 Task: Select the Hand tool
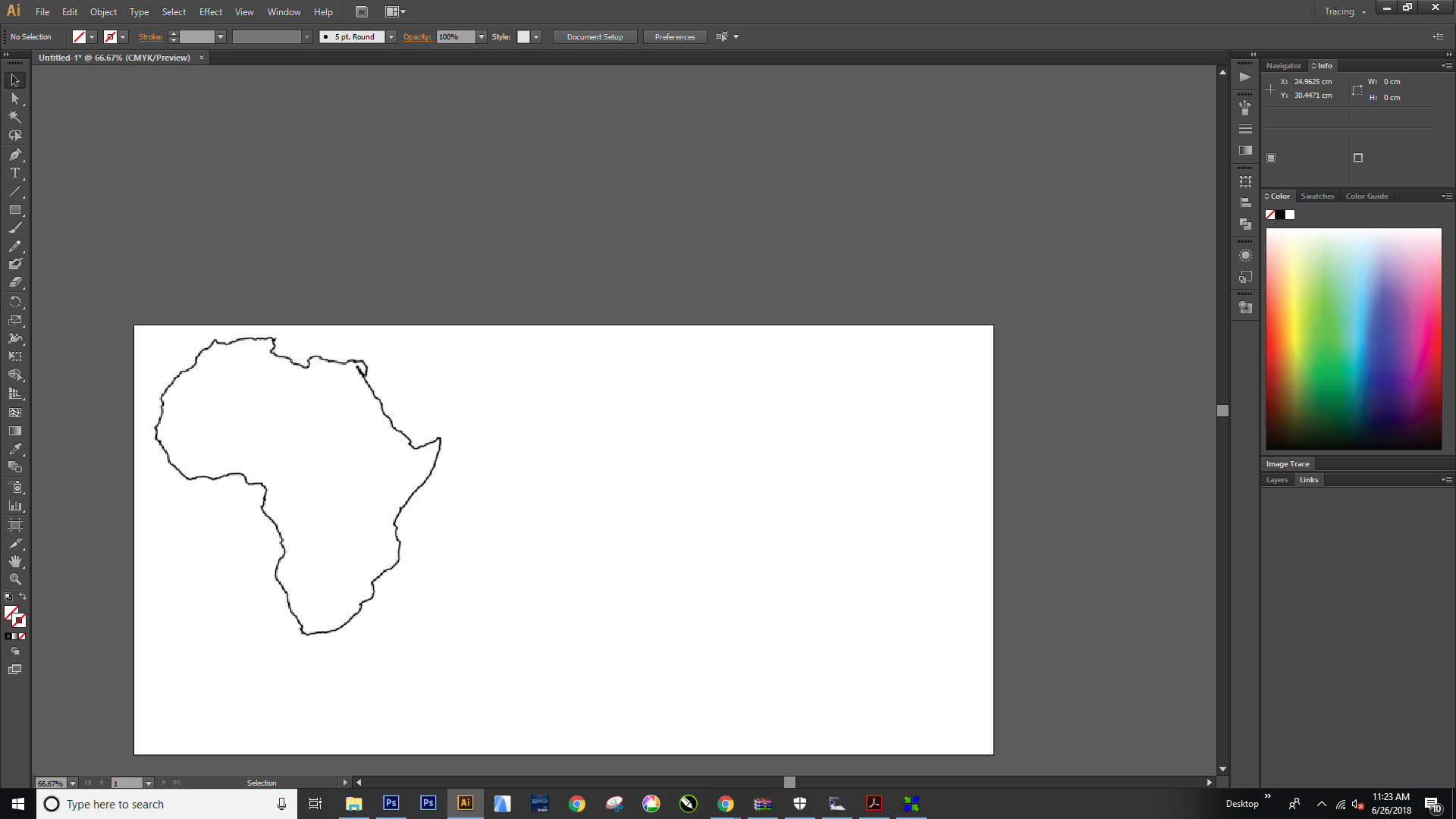14,561
